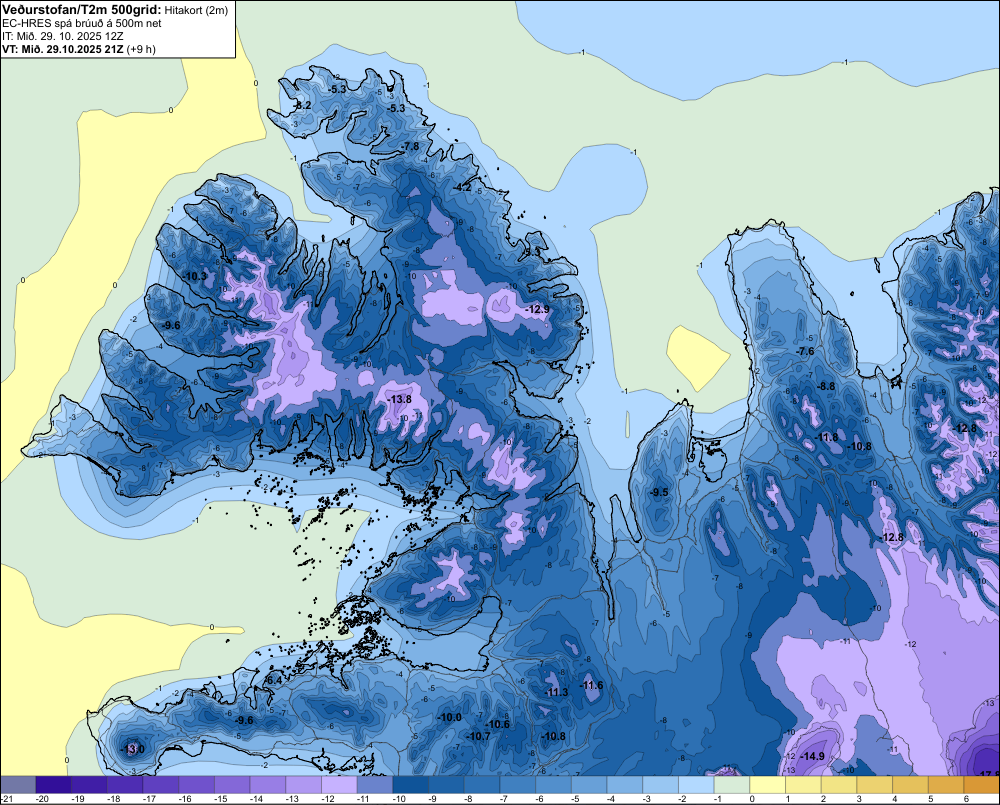Select the legend swatch labeled -19
Image resolution: width=1000 pixels, height=805 pixels.
pyautogui.click(x=89, y=784)
